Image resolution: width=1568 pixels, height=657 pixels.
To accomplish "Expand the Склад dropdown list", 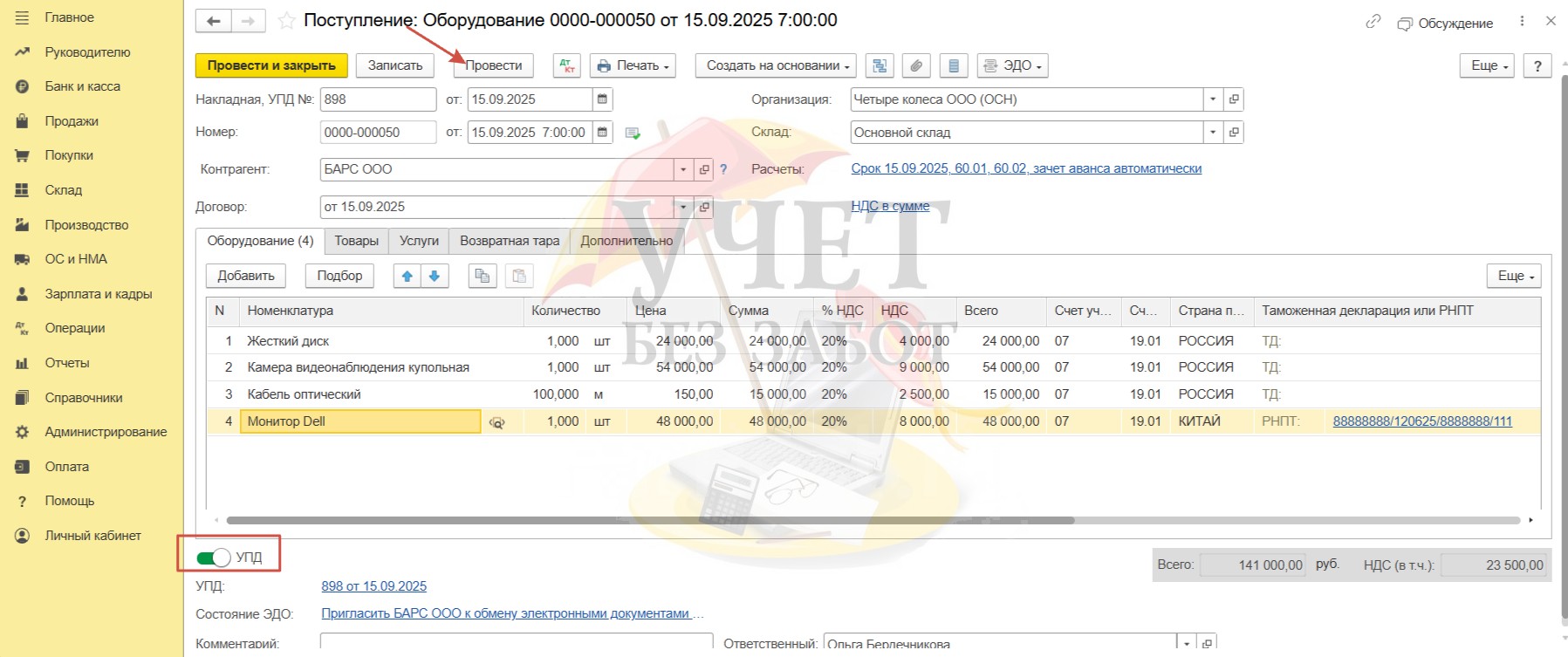I will pos(1212,133).
